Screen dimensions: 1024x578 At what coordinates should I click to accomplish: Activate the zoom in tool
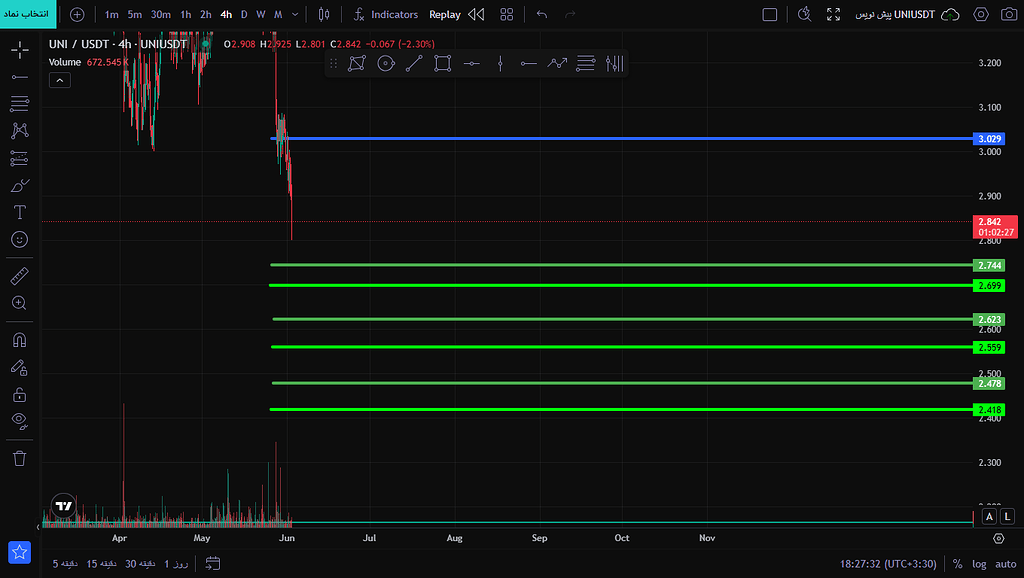20,303
